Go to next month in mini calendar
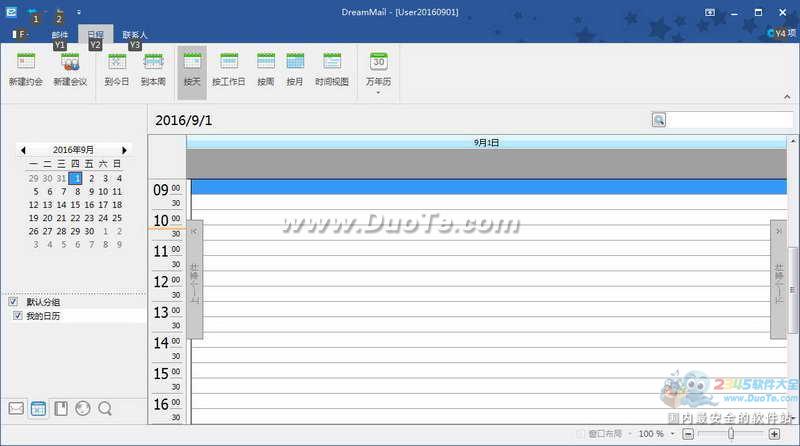800x446 pixels. pos(124,150)
